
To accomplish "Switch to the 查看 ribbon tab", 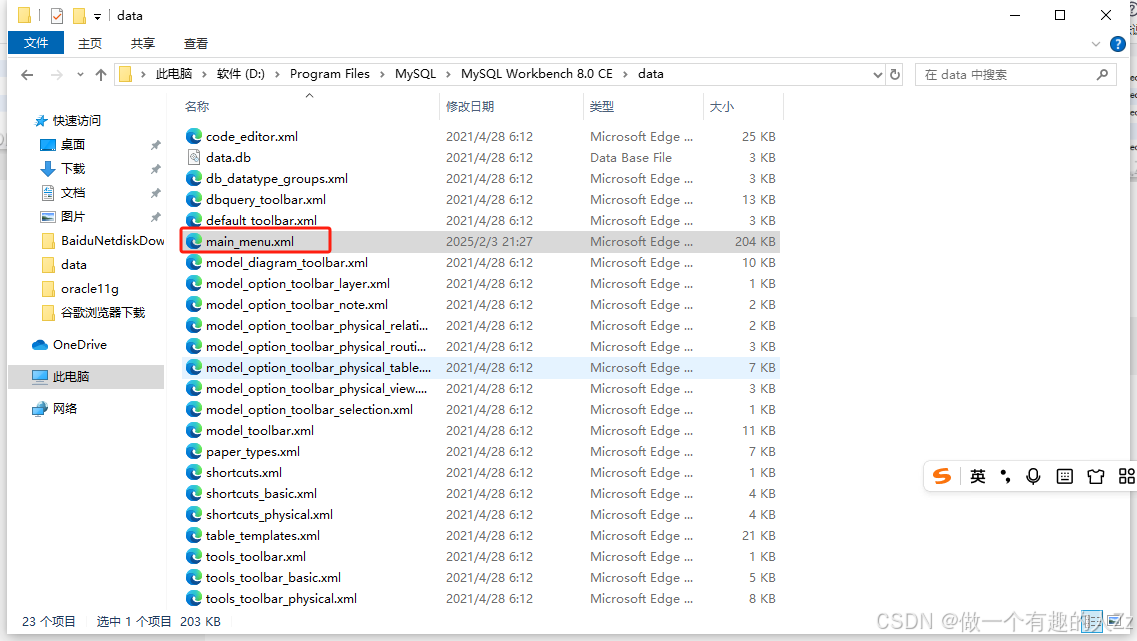I will [196, 44].
